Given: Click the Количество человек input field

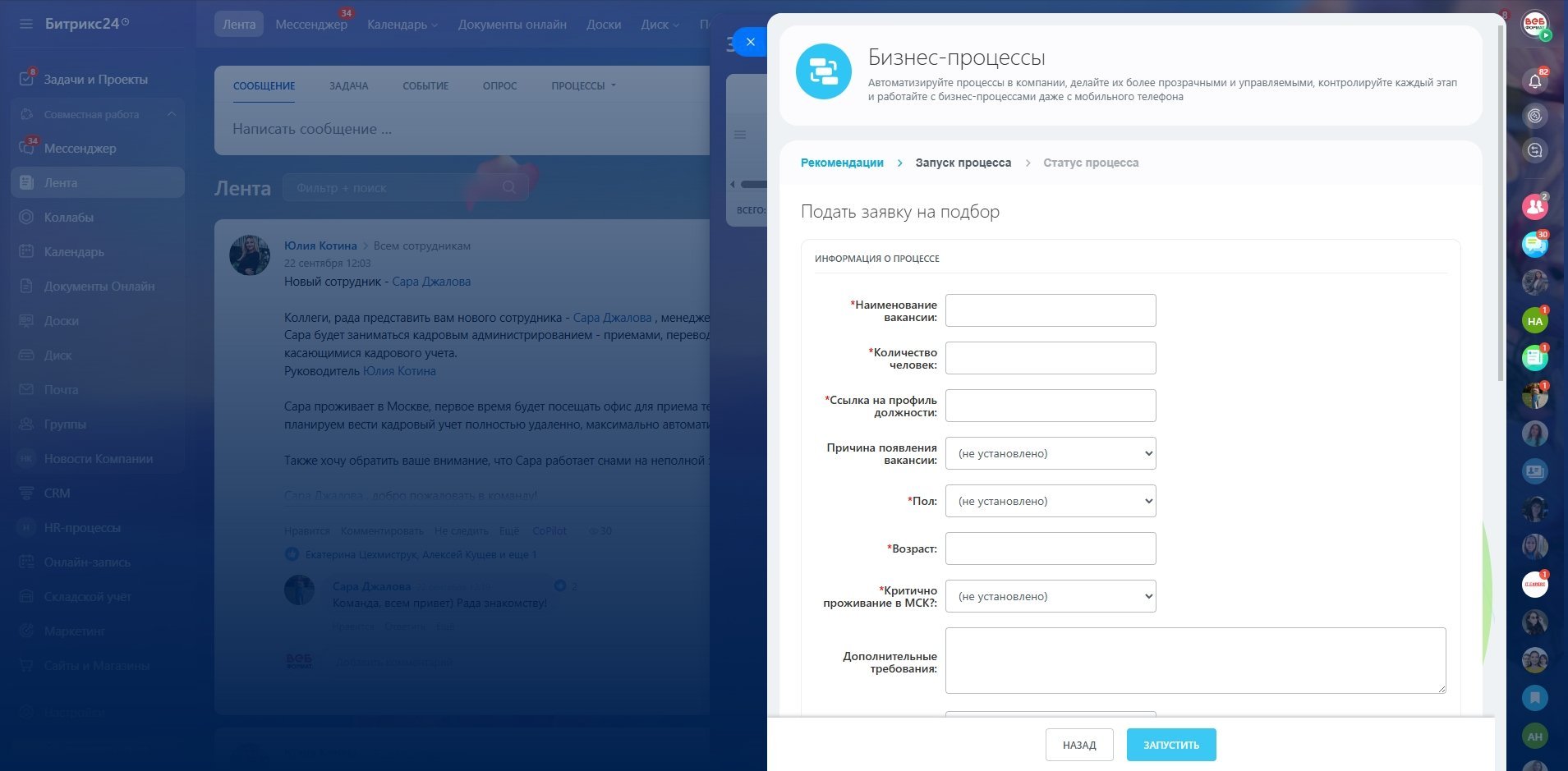Looking at the screenshot, I should tap(1051, 358).
